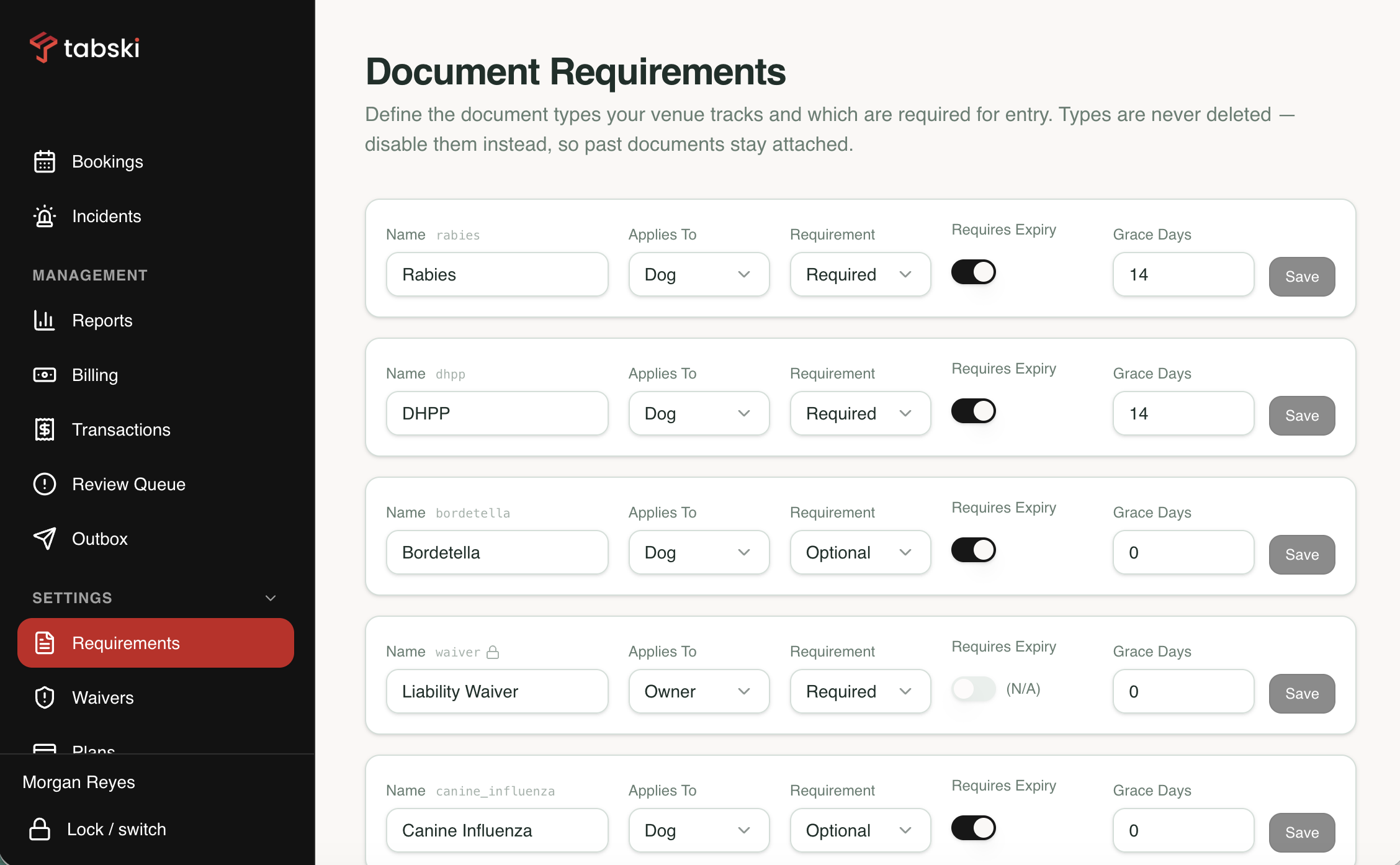Screen dimensions: 1400x865
Task: Open Applies To dropdown for Rabies
Action: click(699, 274)
